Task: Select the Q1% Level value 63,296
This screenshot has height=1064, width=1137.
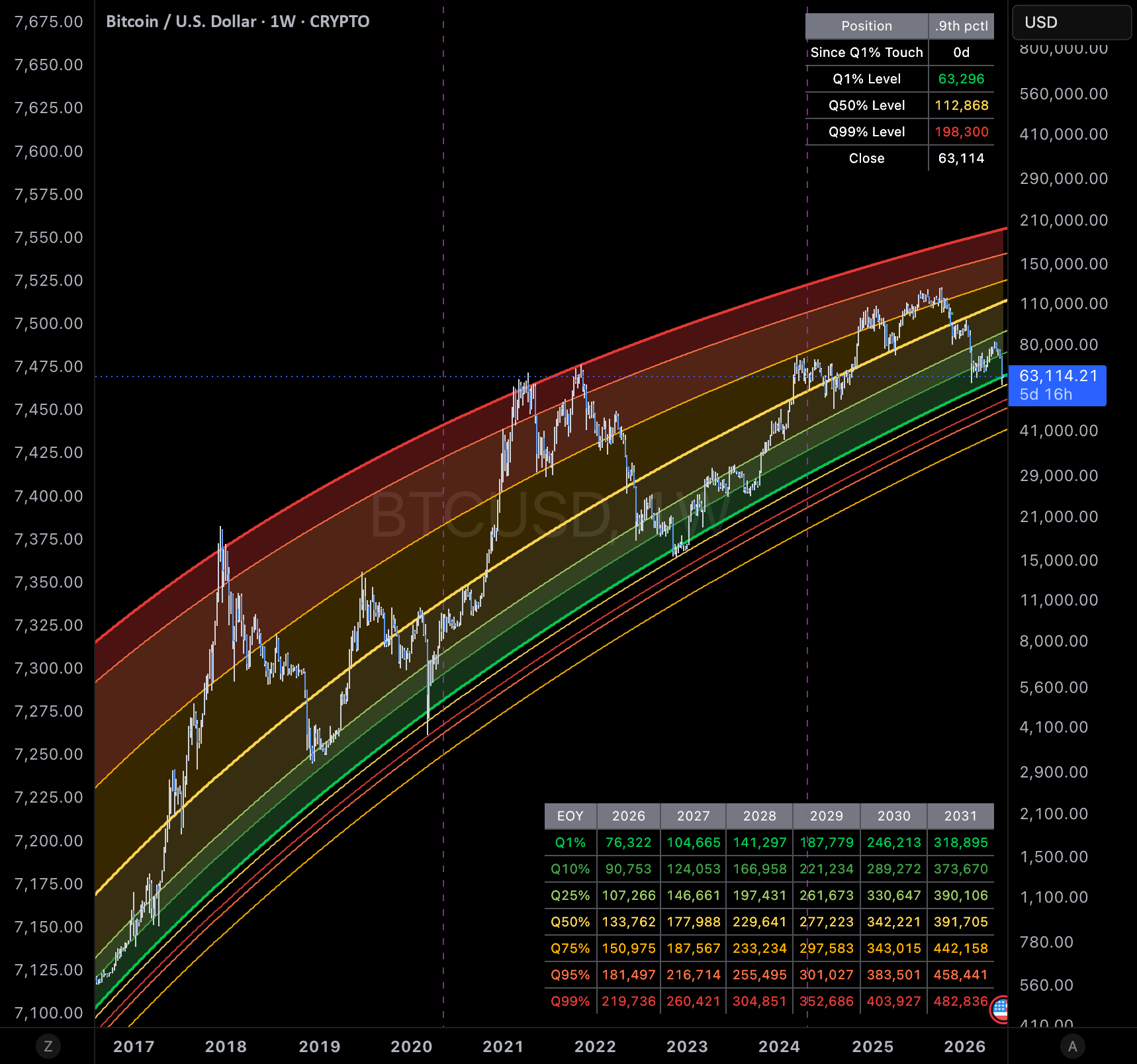Action: pos(961,79)
